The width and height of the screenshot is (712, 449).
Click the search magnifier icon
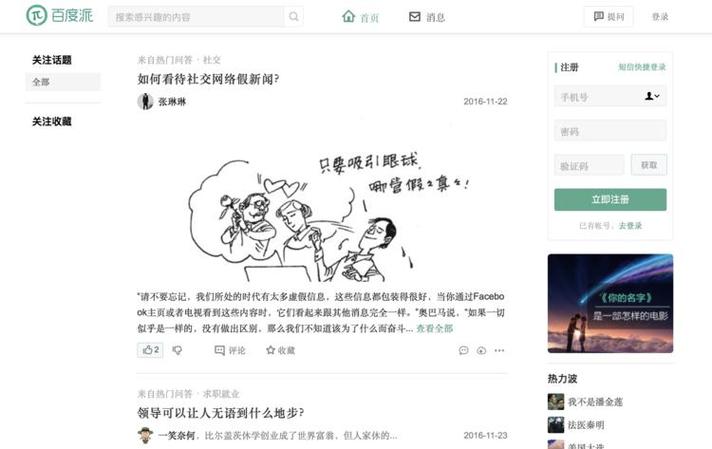click(294, 17)
